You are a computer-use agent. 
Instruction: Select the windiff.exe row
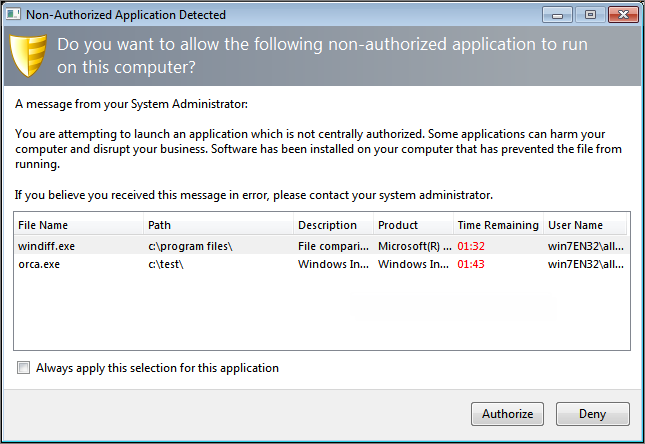point(48,245)
